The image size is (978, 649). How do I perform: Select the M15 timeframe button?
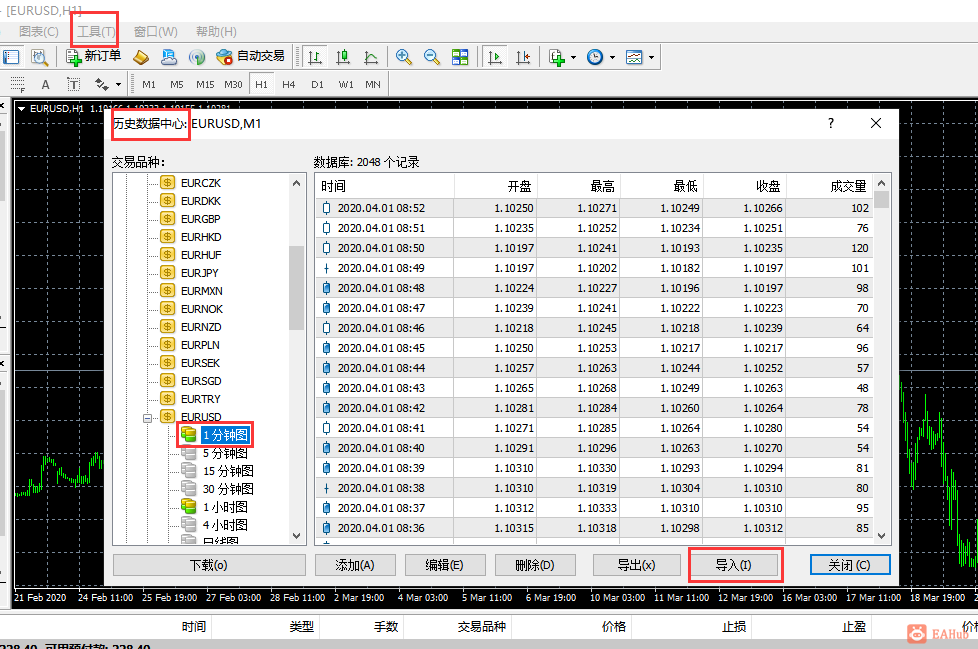205,84
